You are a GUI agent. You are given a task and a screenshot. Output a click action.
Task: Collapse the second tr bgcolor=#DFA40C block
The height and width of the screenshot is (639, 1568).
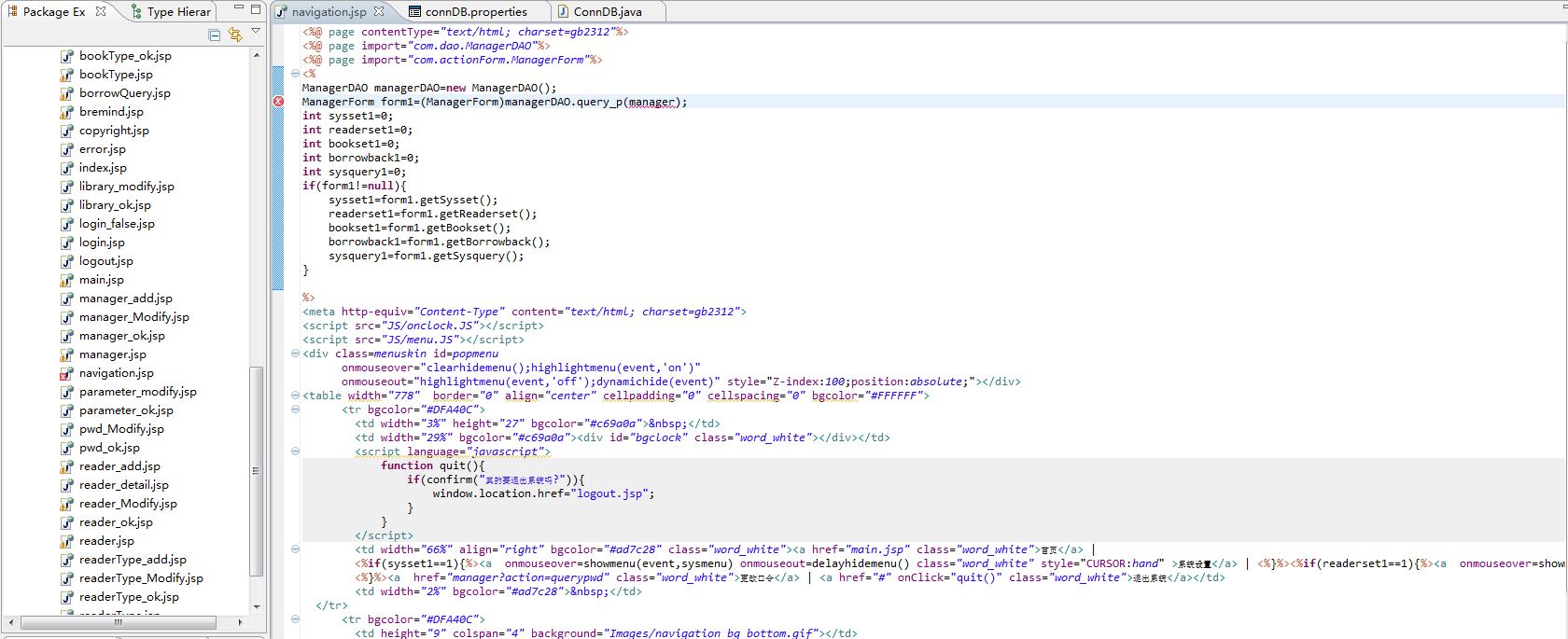[x=295, y=618]
